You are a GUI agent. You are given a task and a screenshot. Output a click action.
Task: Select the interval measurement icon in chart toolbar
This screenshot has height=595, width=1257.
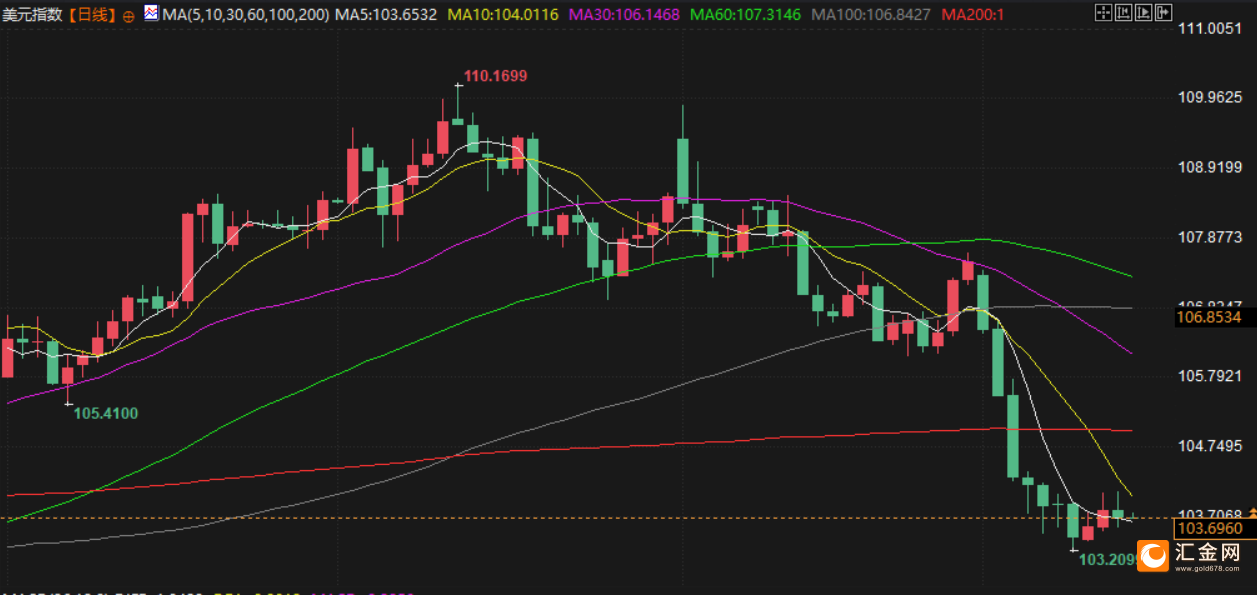coord(1123,13)
